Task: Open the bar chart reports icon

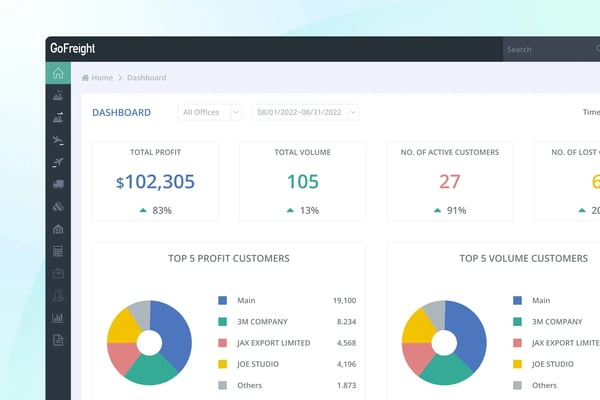Action: click(x=58, y=318)
